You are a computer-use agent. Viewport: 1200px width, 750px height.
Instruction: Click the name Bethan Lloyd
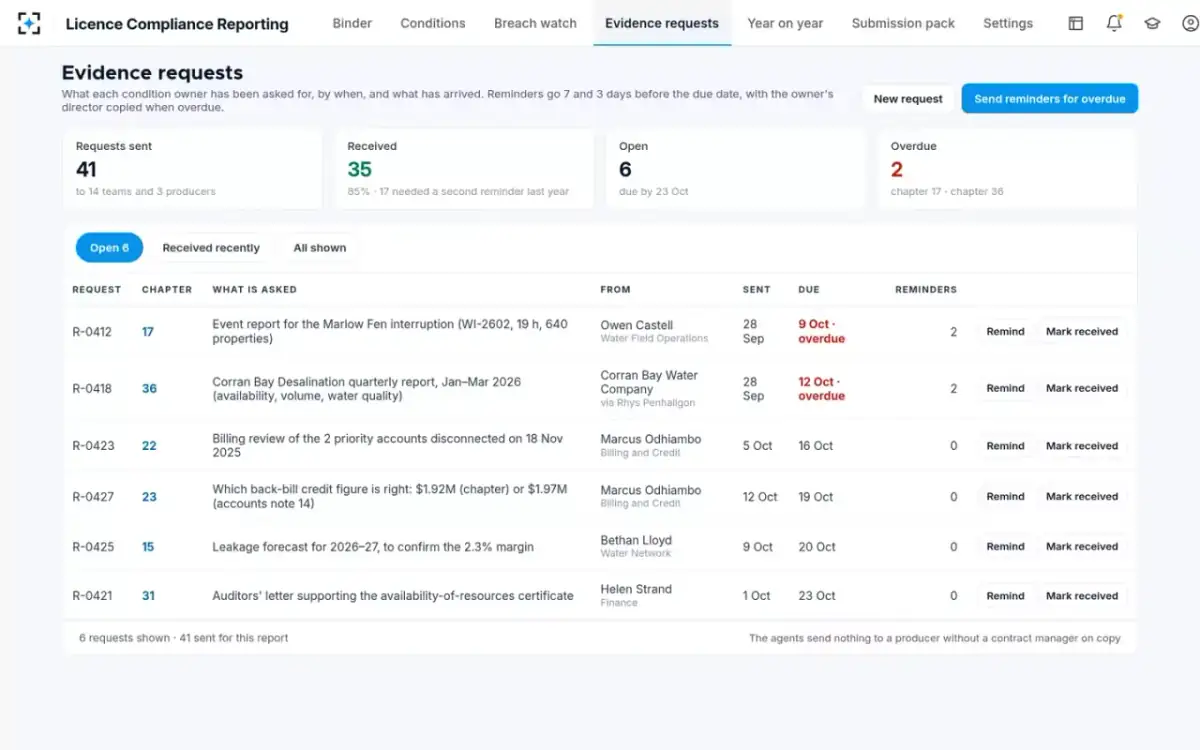(x=636, y=540)
